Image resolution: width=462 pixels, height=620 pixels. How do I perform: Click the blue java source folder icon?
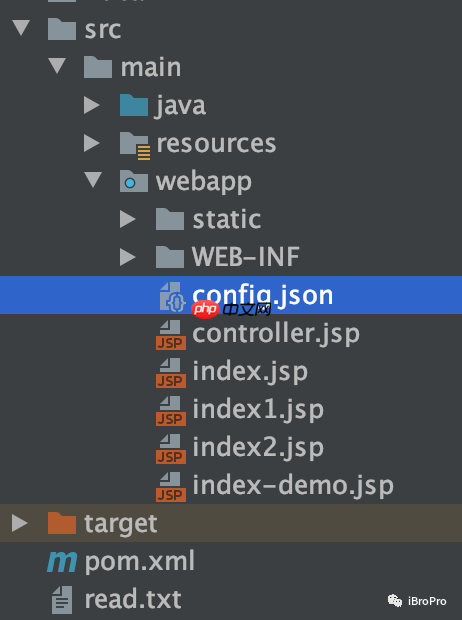pyautogui.click(x=134, y=105)
